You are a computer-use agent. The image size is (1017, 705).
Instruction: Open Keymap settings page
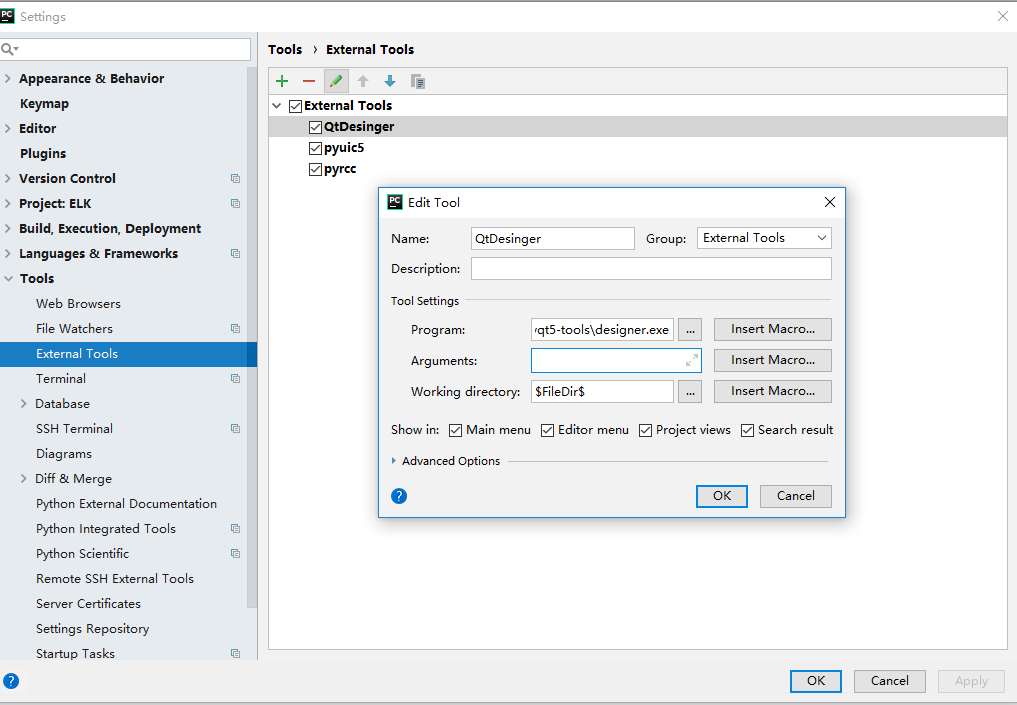(44, 104)
